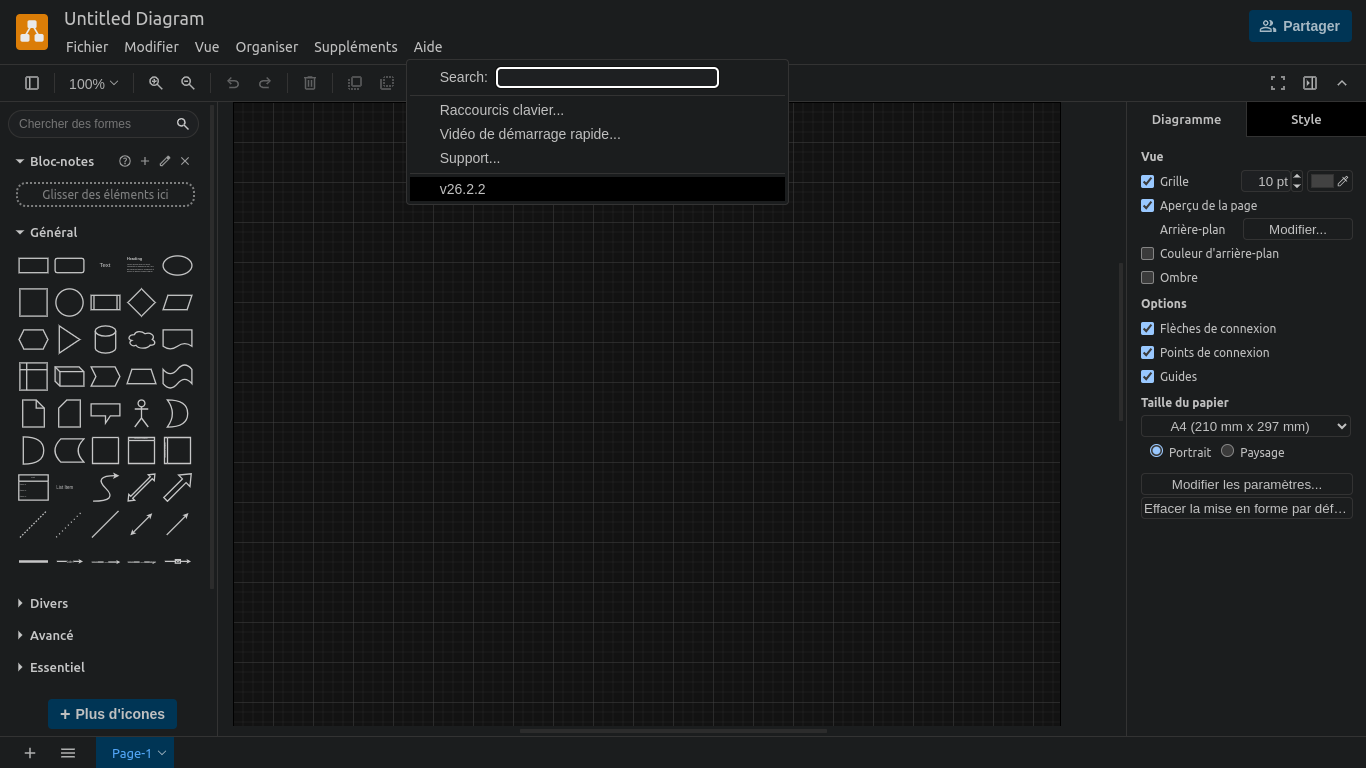Expand the Avancé shapes section
Viewport: 1366px width, 768px height.
point(20,635)
